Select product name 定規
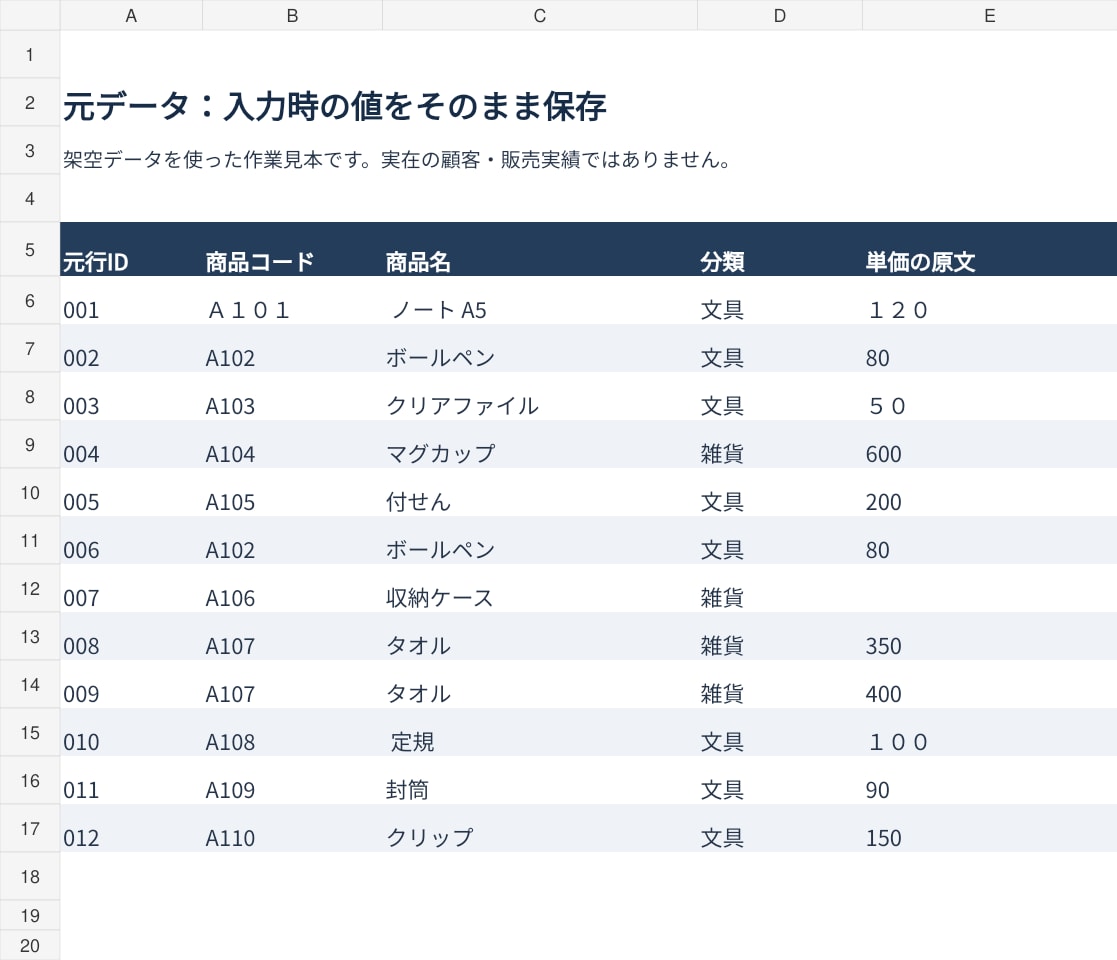 pos(539,732)
